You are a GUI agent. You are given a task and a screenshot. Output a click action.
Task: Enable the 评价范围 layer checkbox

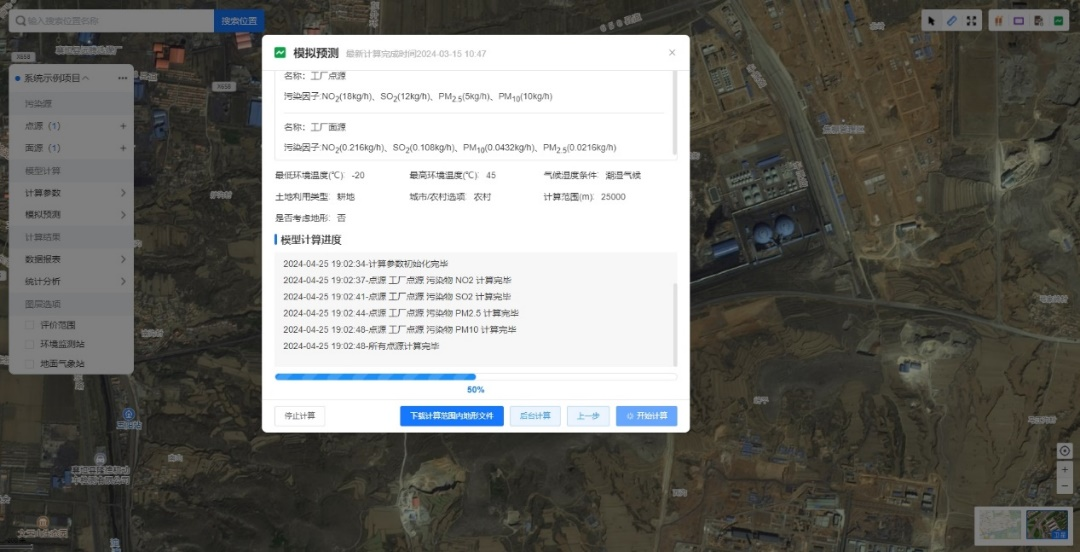point(30,325)
